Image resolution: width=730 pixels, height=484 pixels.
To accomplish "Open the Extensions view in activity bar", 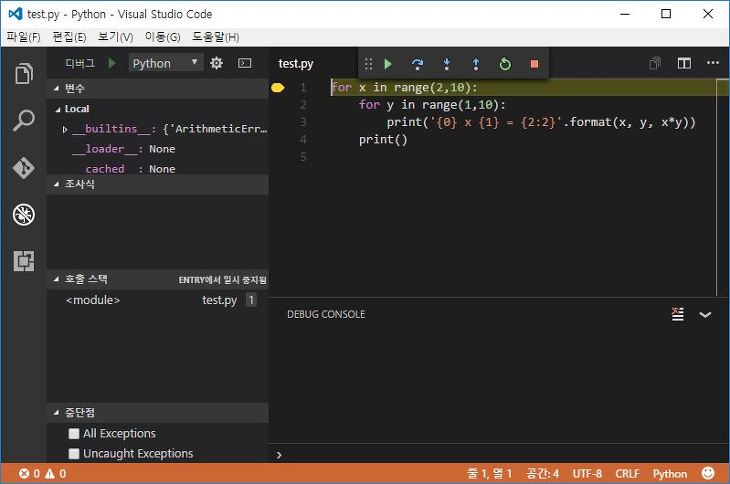I will coord(24,261).
